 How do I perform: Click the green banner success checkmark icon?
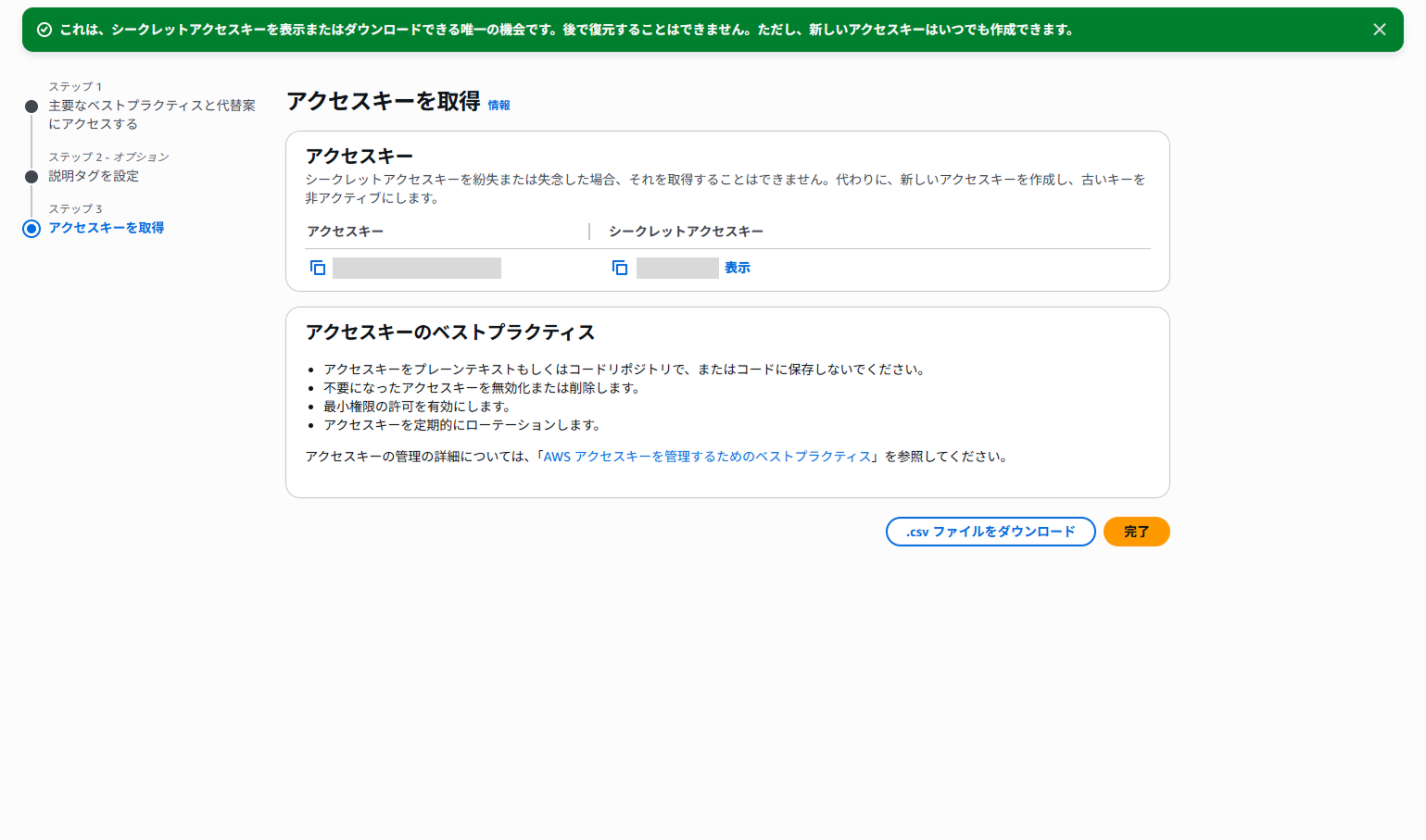44,30
